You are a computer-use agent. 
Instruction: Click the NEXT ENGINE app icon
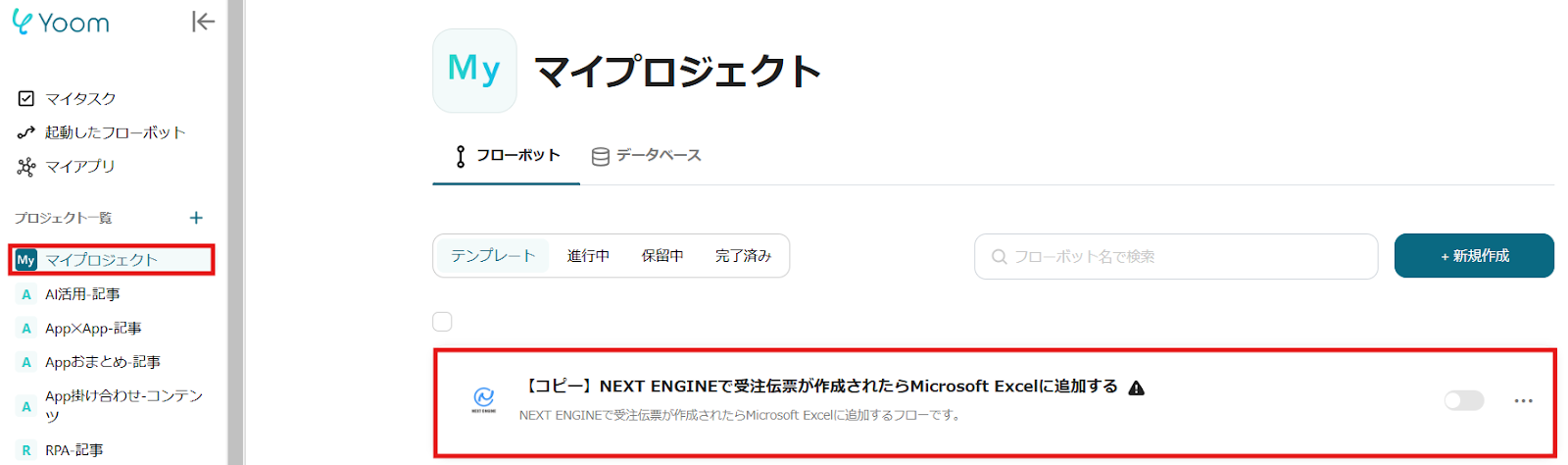pyautogui.click(x=484, y=399)
